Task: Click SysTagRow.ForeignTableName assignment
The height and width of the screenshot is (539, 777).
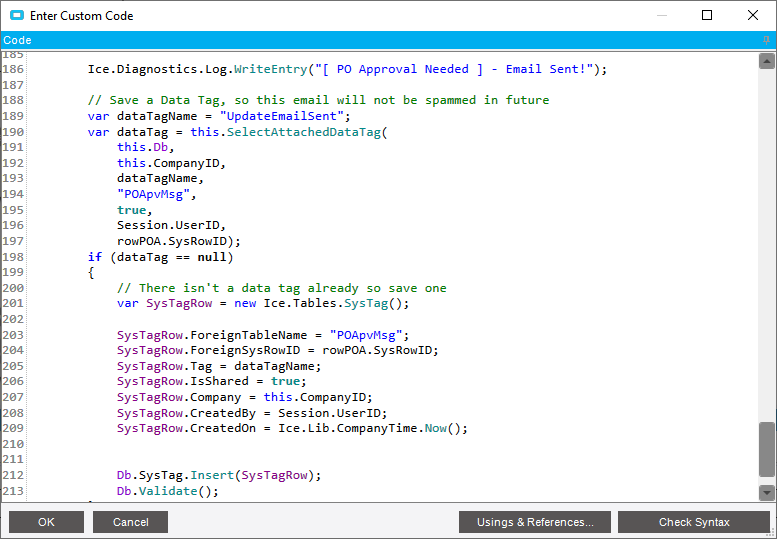Action: [x=263, y=335]
